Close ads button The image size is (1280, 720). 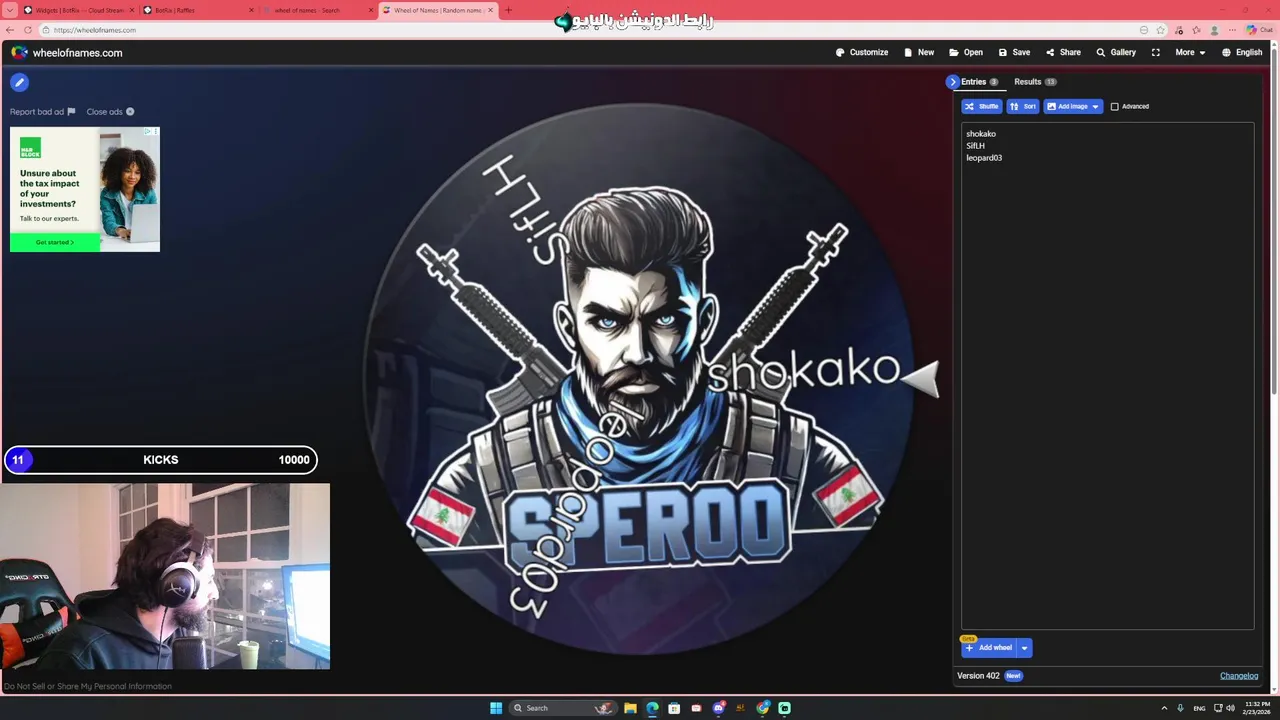(110, 112)
